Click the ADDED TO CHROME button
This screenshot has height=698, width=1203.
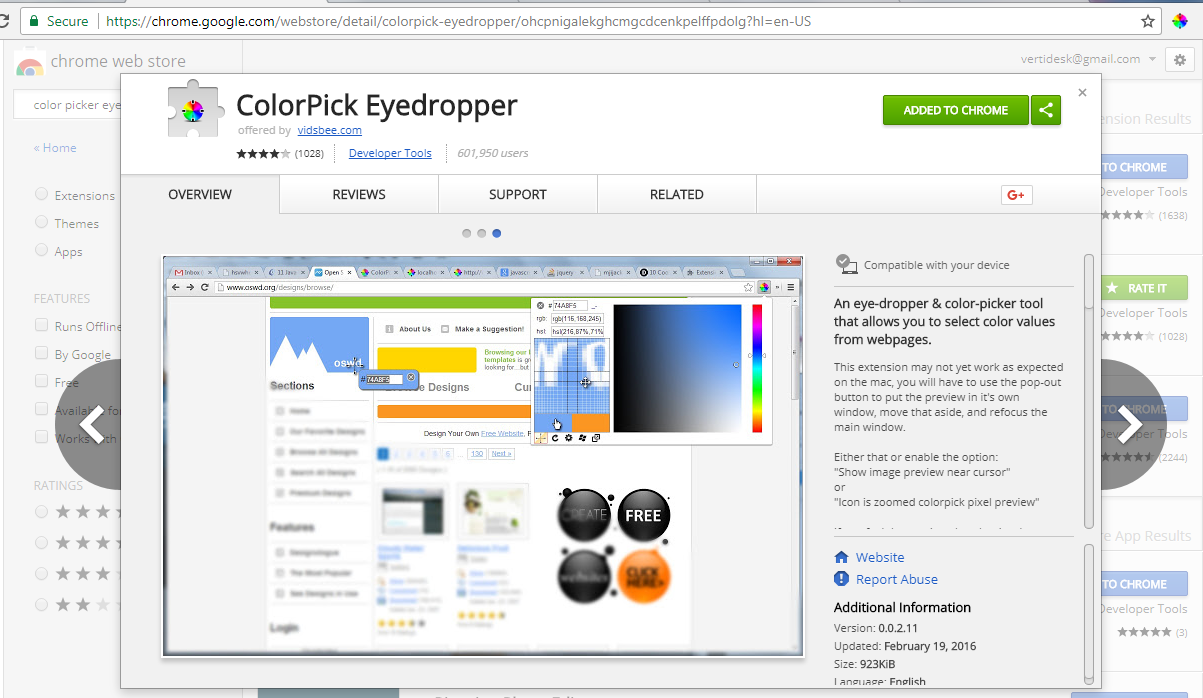[955, 110]
